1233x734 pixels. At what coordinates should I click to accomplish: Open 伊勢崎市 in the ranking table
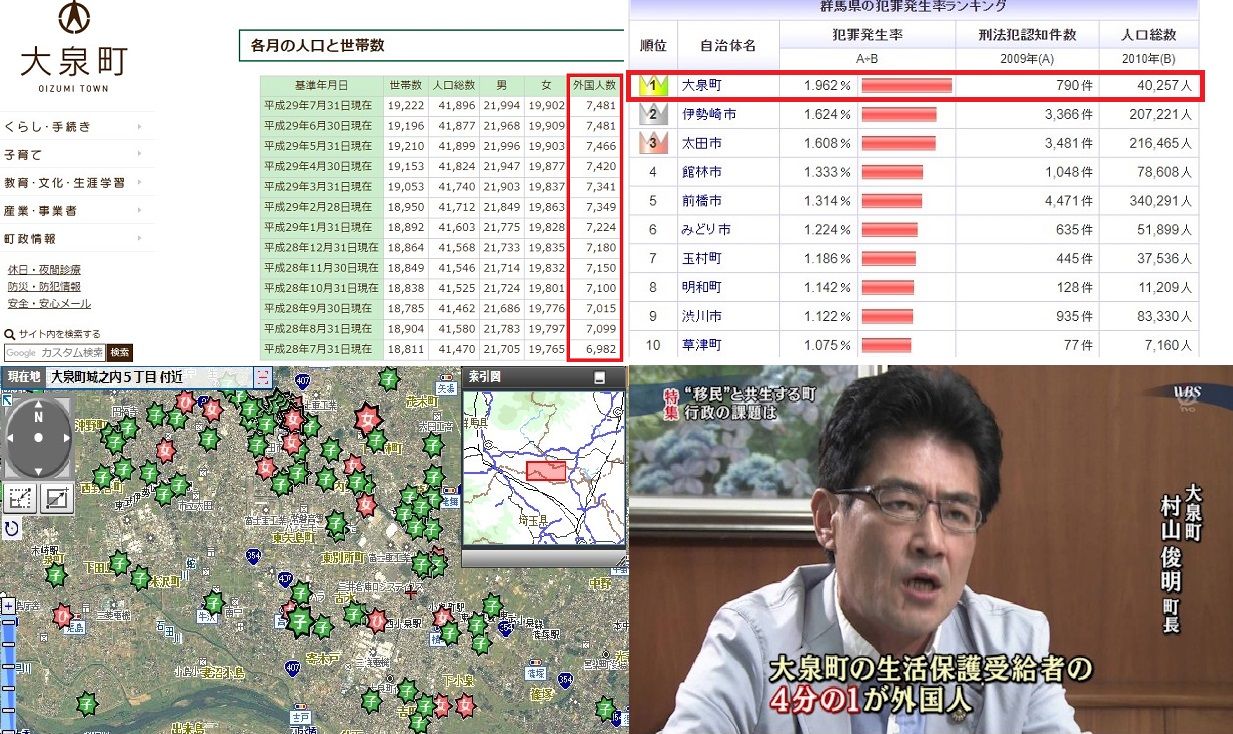coord(708,115)
